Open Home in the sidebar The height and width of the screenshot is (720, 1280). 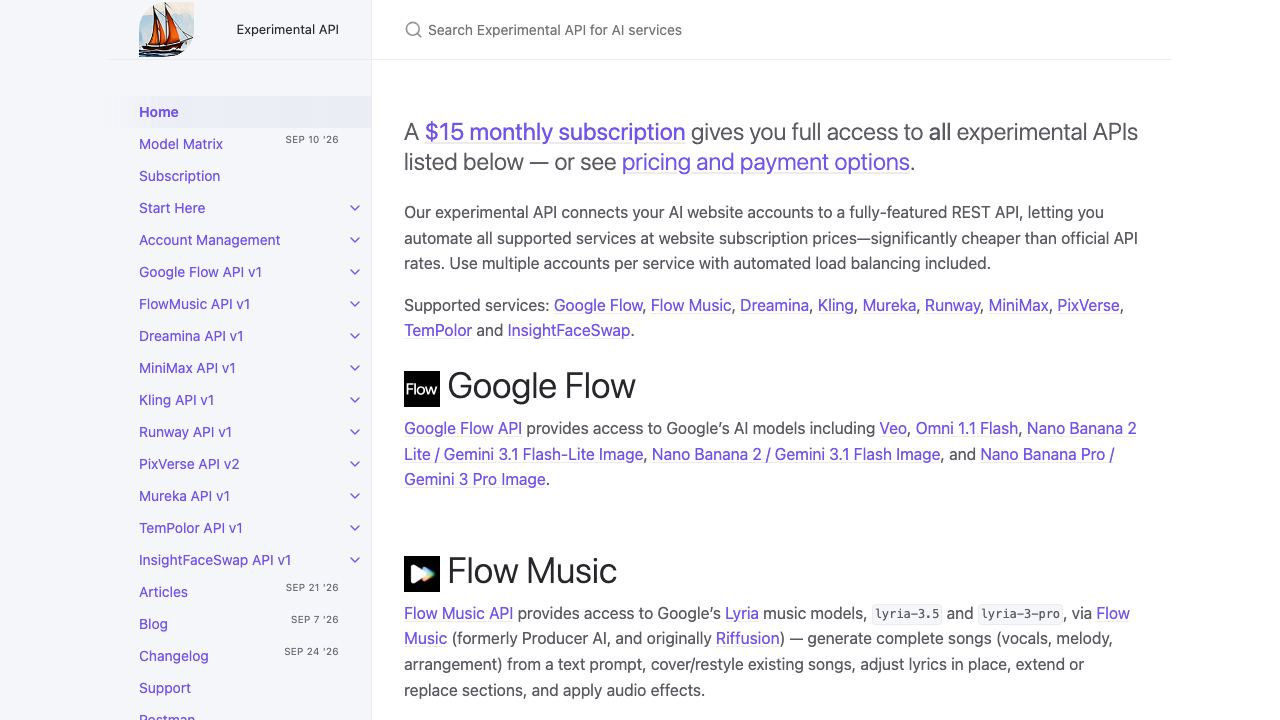tap(159, 112)
